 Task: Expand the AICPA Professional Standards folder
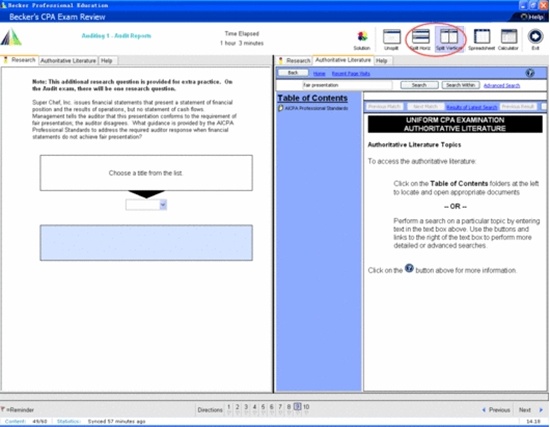pos(313,108)
